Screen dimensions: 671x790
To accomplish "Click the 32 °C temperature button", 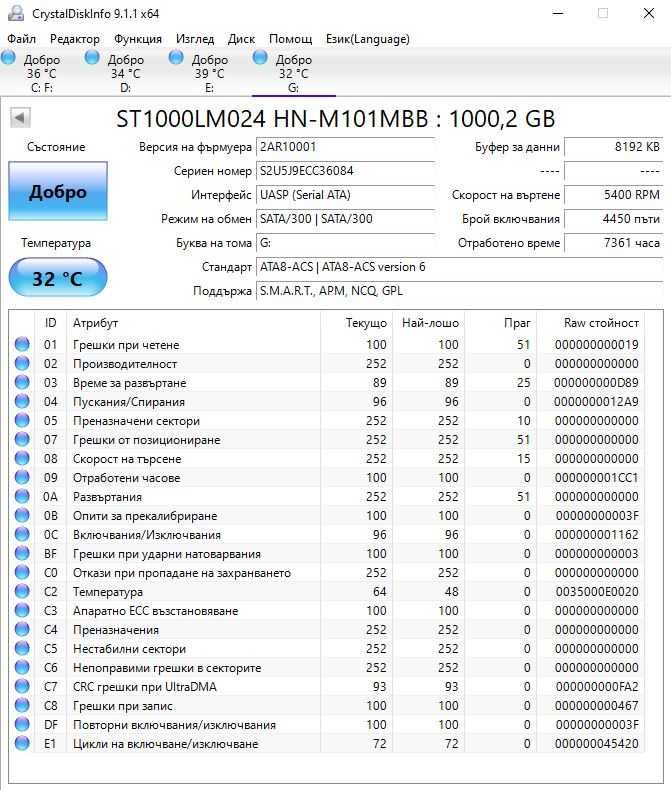I will point(58,278).
